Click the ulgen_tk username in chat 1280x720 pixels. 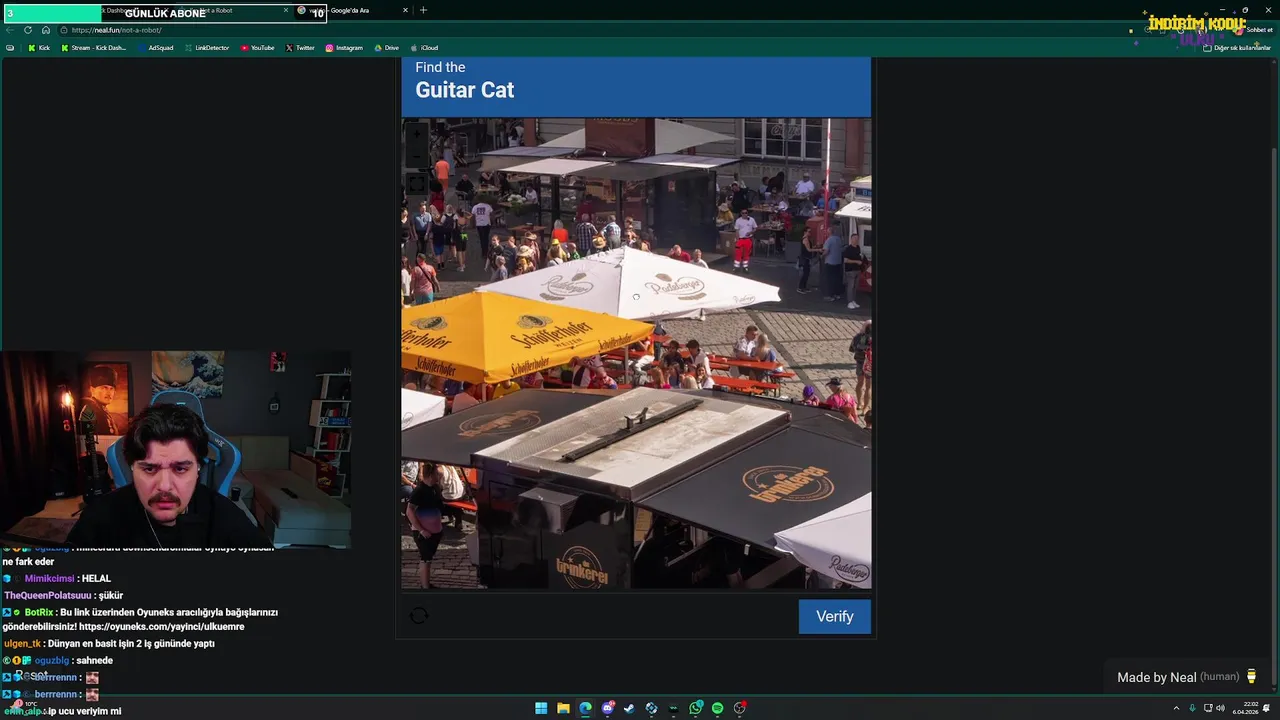click(x=22, y=644)
